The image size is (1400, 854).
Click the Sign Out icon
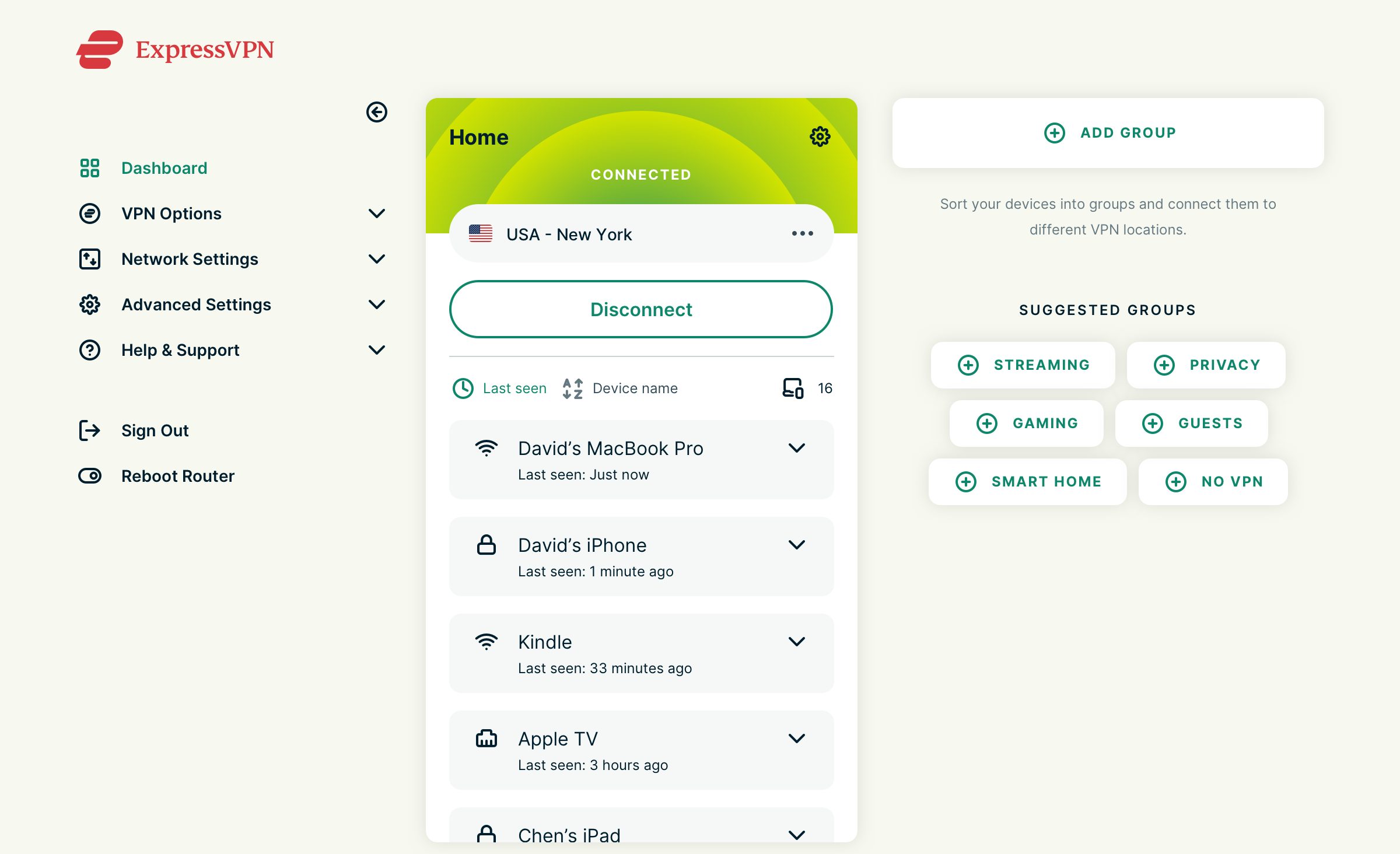click(x=88, y=430)
